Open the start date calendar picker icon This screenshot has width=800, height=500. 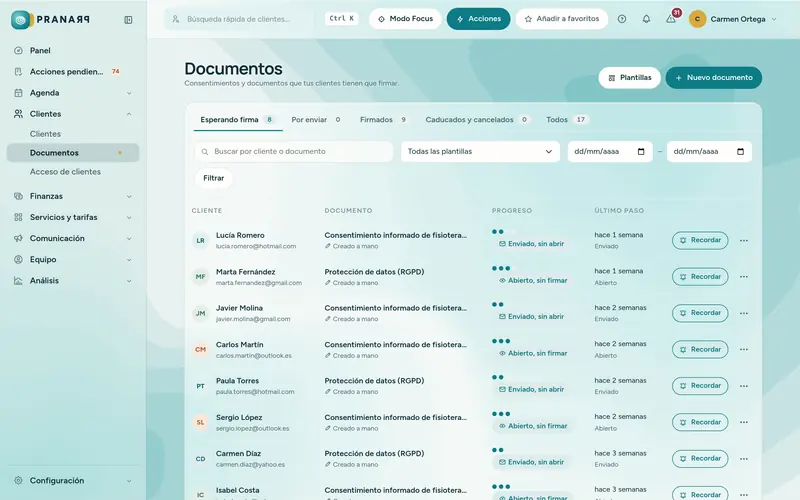click(641, 152)
